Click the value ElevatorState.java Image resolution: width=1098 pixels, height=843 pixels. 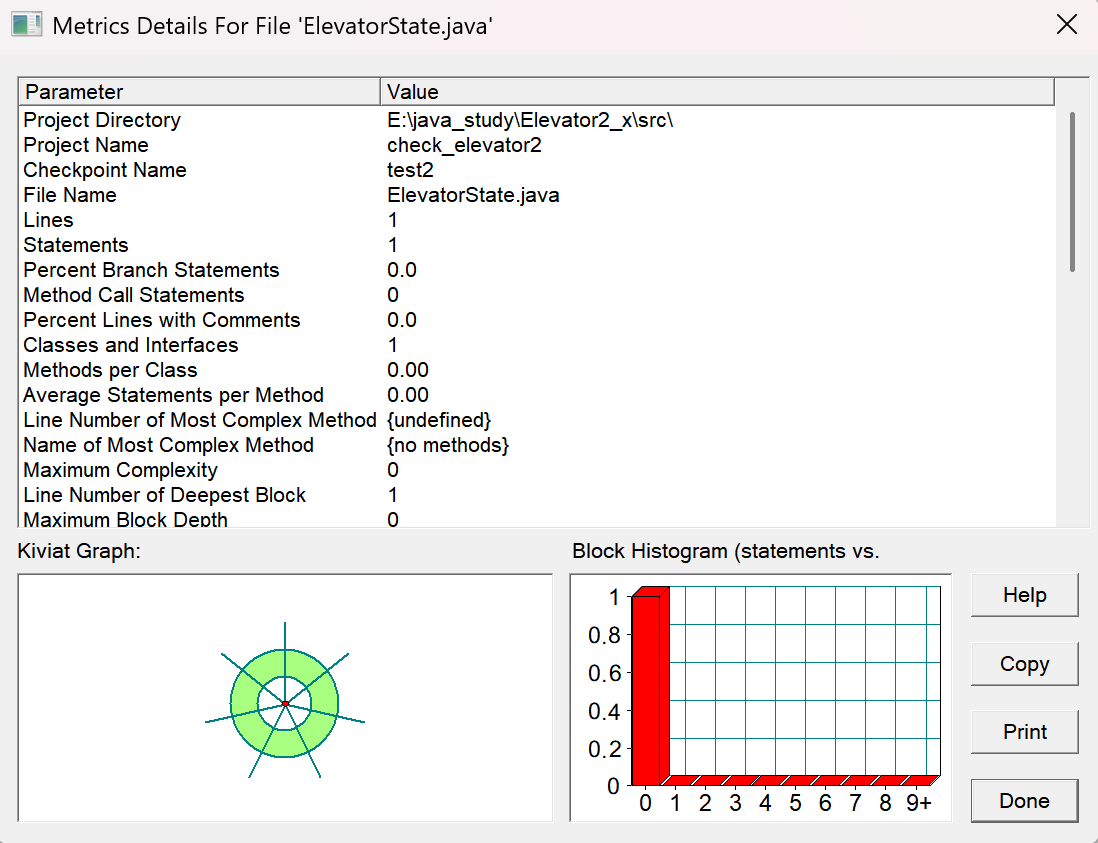coord(473,195)
